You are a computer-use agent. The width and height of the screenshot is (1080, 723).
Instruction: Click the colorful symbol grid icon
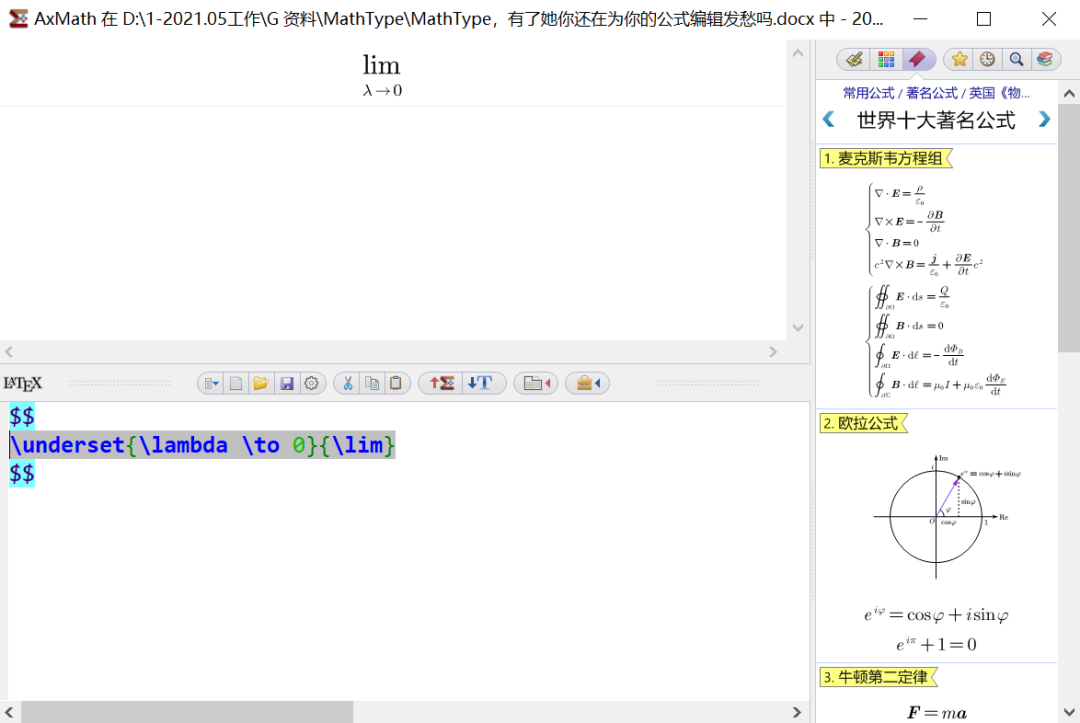pos(886,59)
